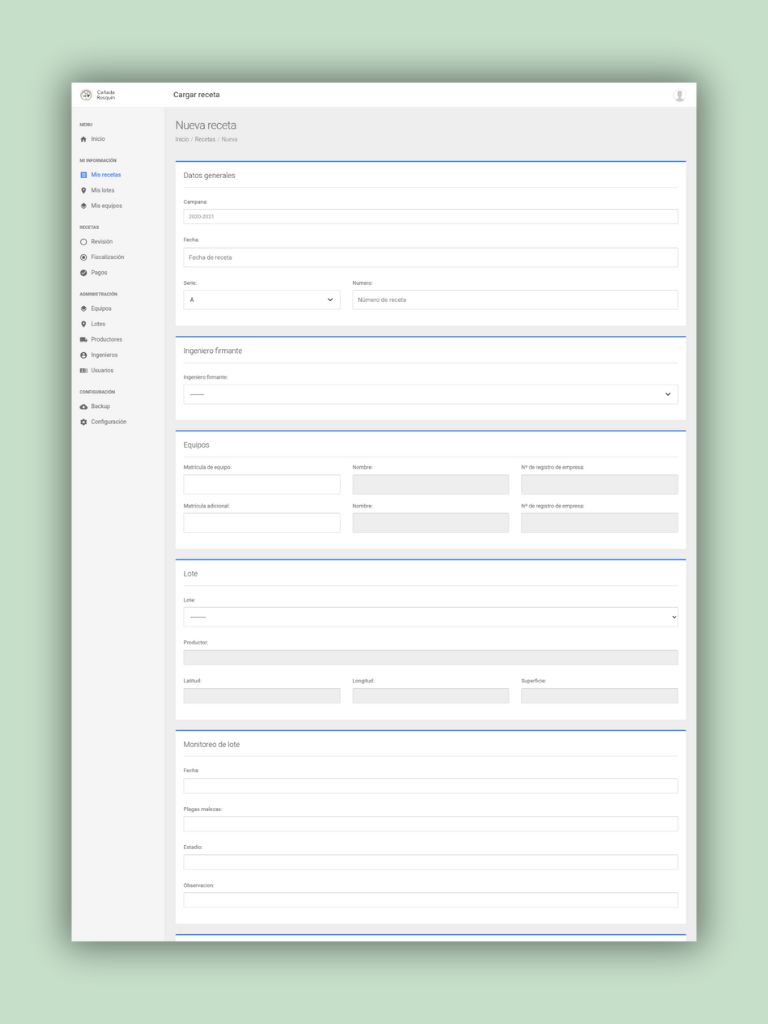Expand the Ingeniero firmante dropdown
Screen dimensions: 768x1024
tap(430, 394)
